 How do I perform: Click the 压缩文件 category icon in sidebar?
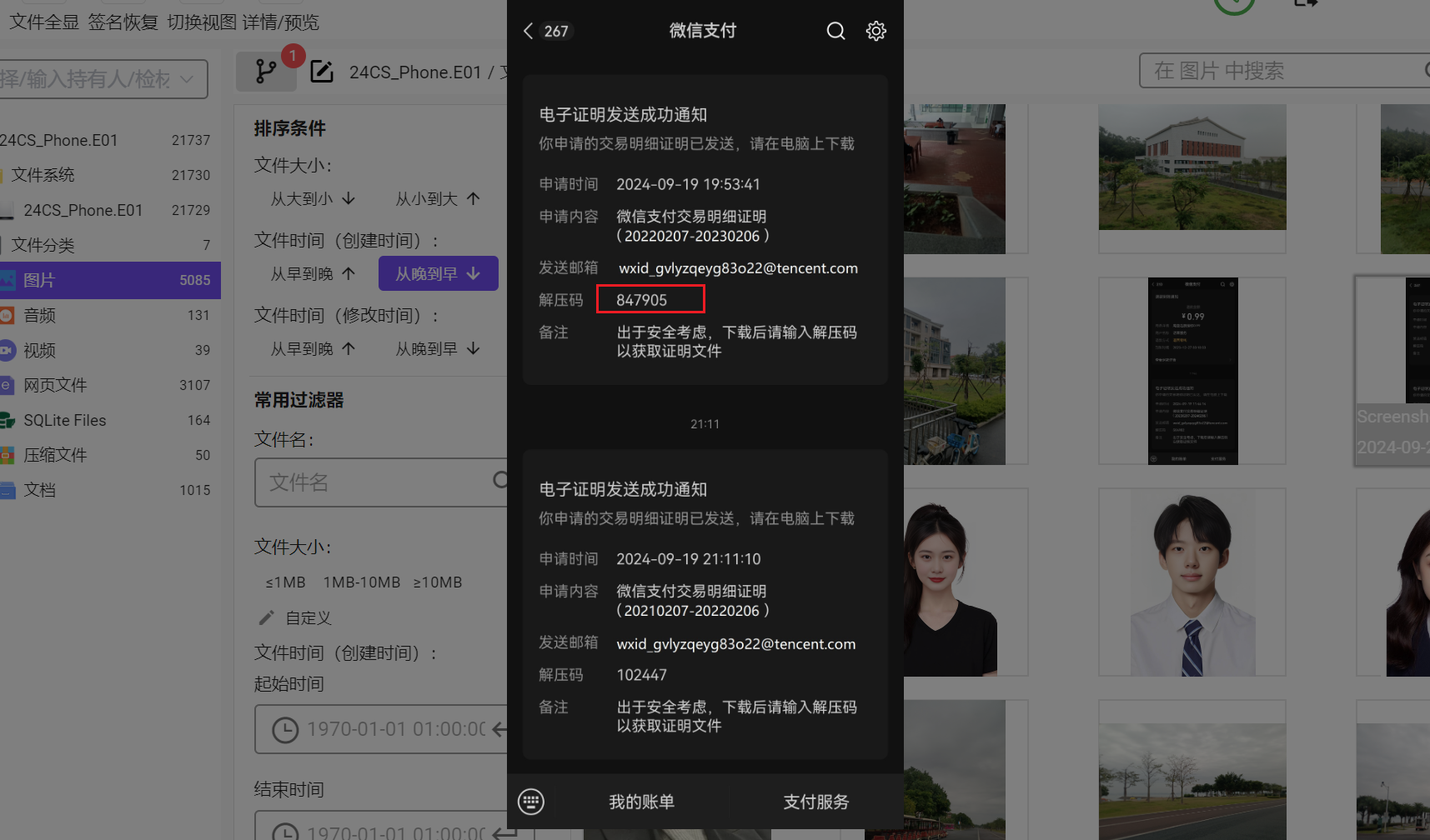point(8,455)
